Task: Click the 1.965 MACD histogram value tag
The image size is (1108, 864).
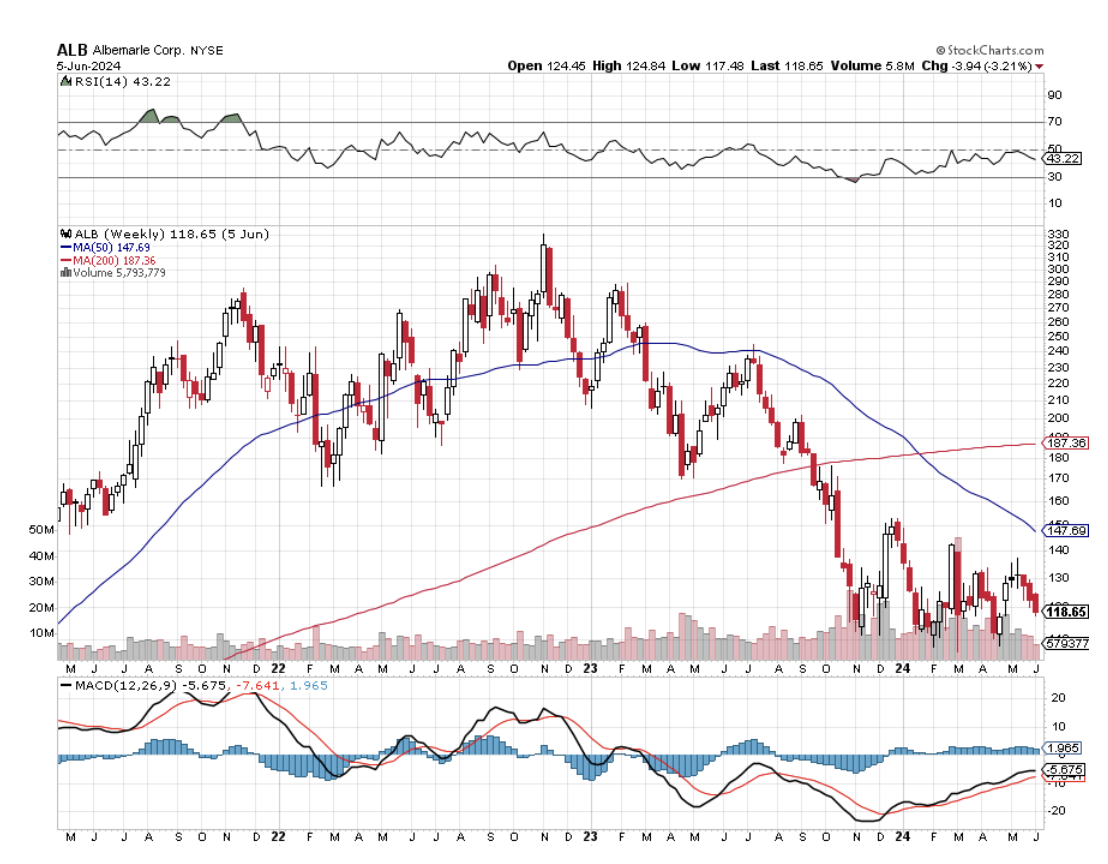Action: point(1063,748)
